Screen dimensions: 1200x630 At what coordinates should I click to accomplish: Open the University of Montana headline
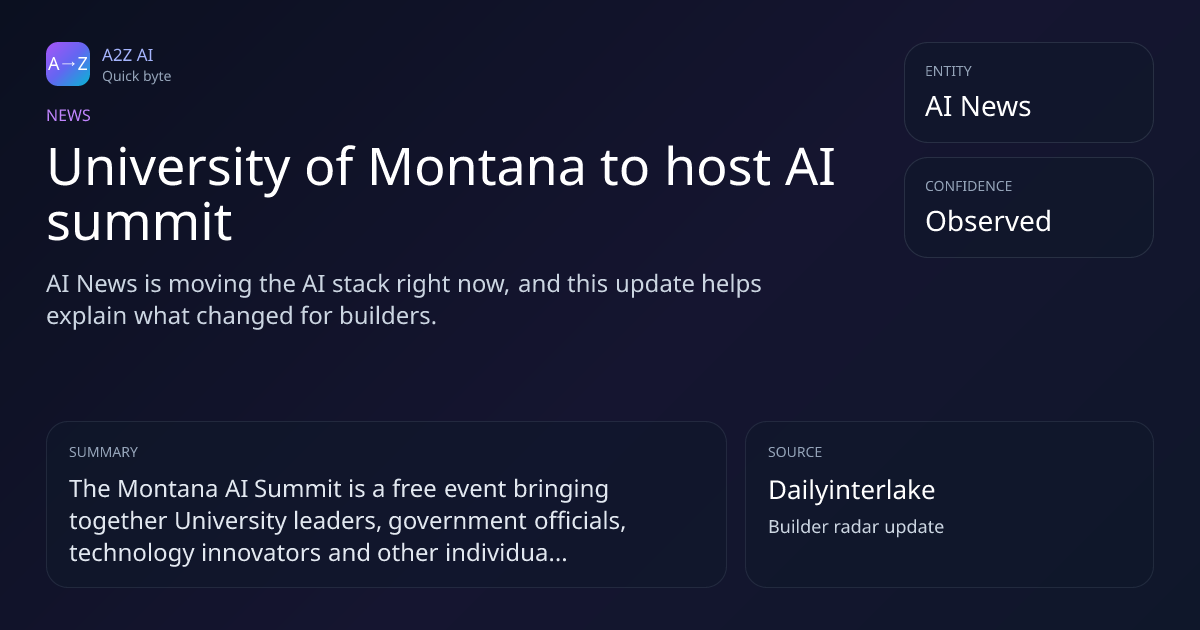pos(441,194)
